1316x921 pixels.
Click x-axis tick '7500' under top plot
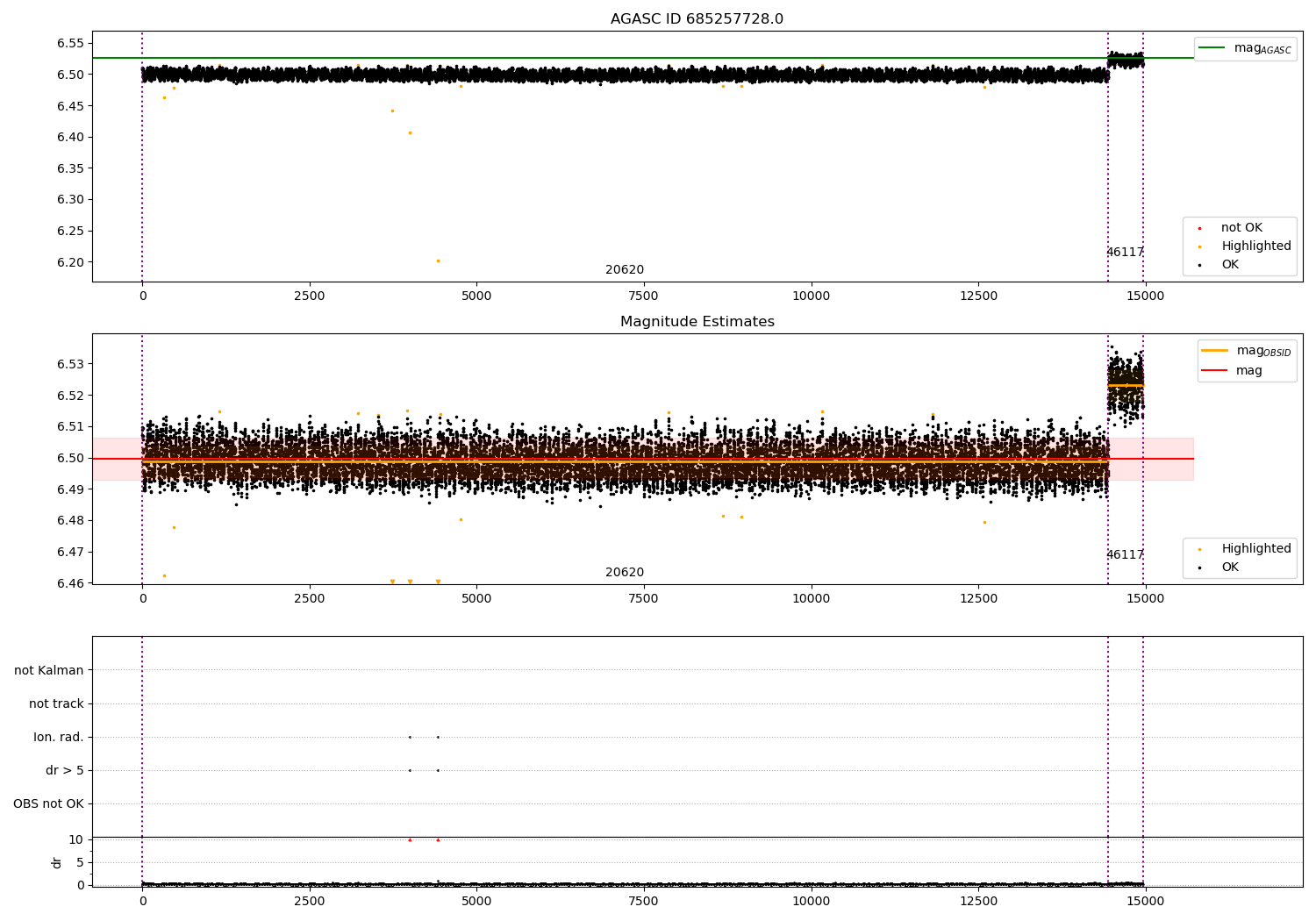pyautogui.click(x=643, y=296)
